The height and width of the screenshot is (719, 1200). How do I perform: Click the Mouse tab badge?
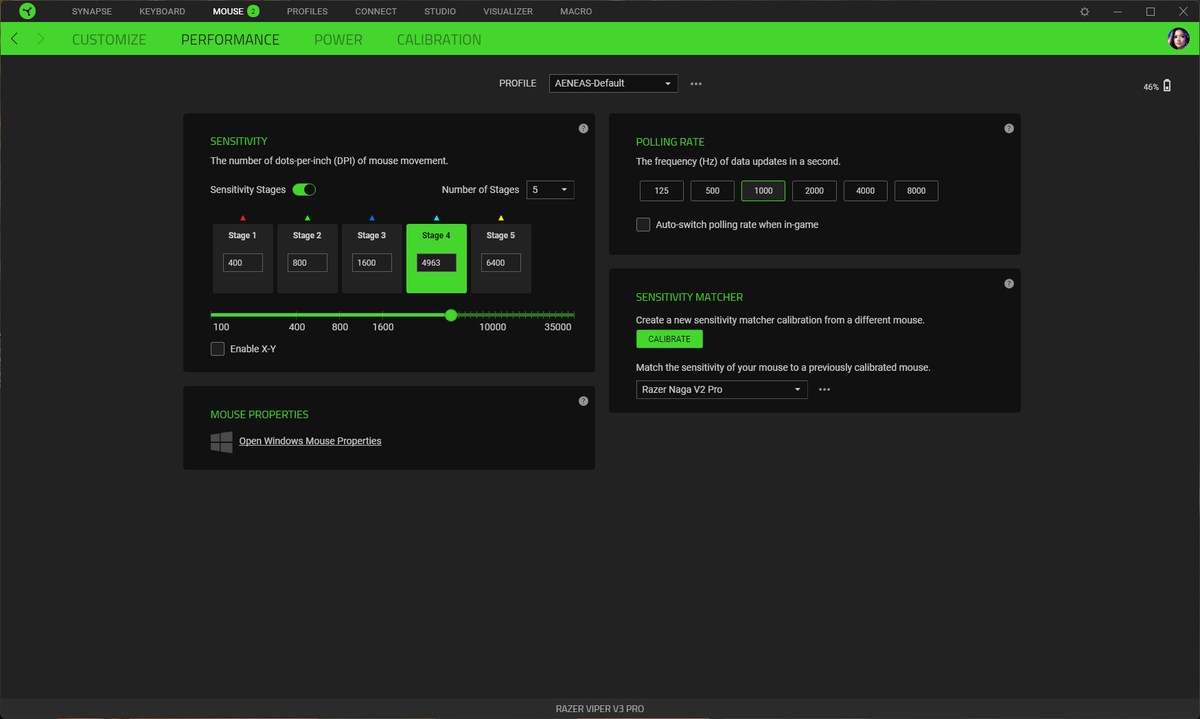click(x=253, y=11)
